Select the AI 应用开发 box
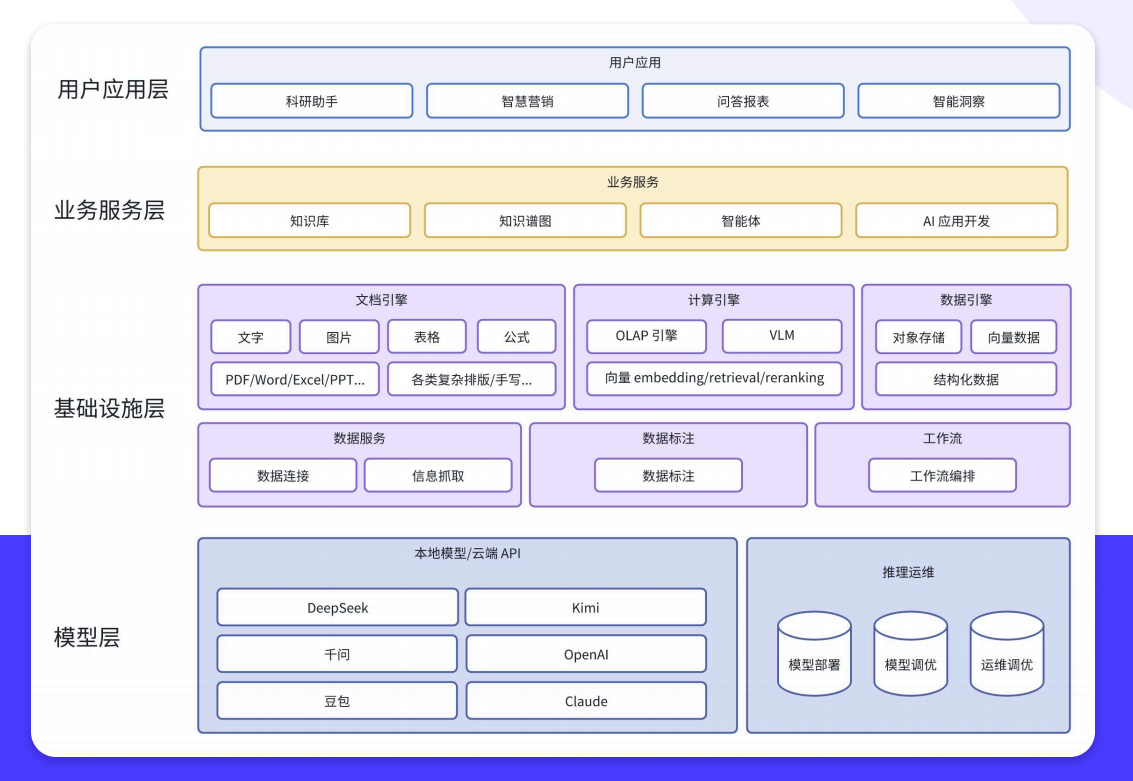Image resolution: width=1133 pixels, height=781 pixels. pos(956,221)
